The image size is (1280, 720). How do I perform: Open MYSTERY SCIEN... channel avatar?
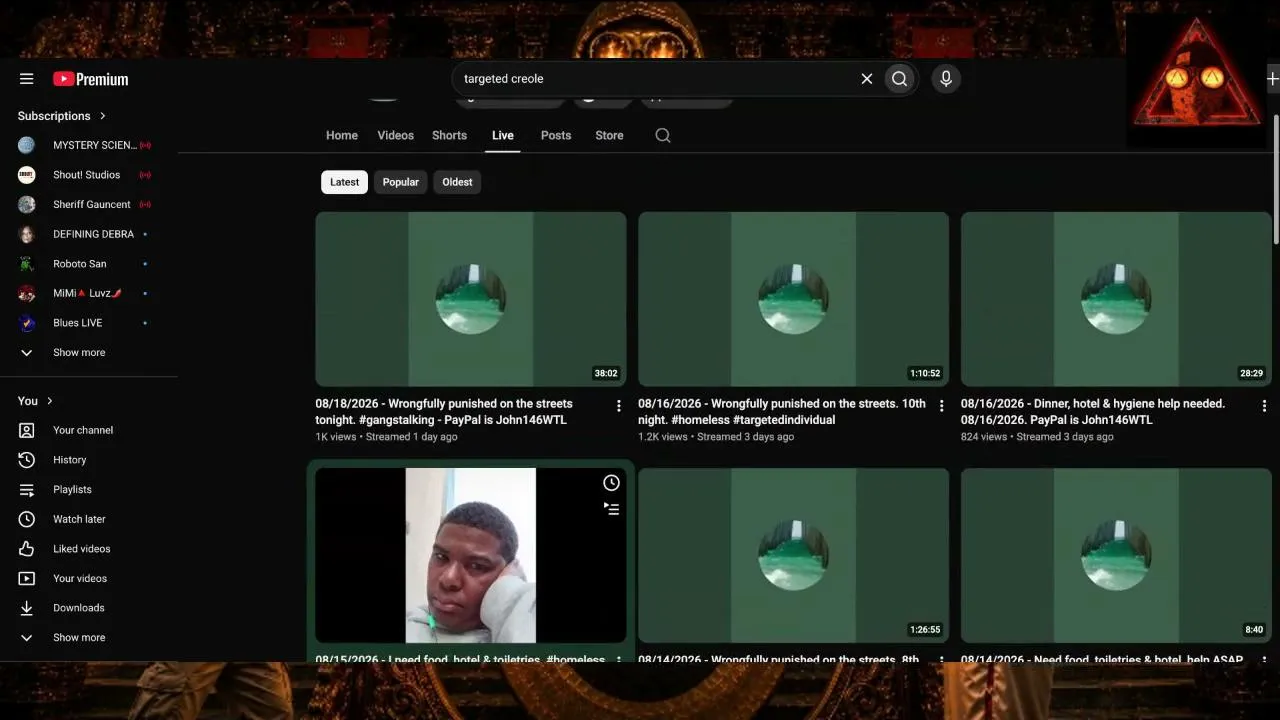(x=27, y=145)
